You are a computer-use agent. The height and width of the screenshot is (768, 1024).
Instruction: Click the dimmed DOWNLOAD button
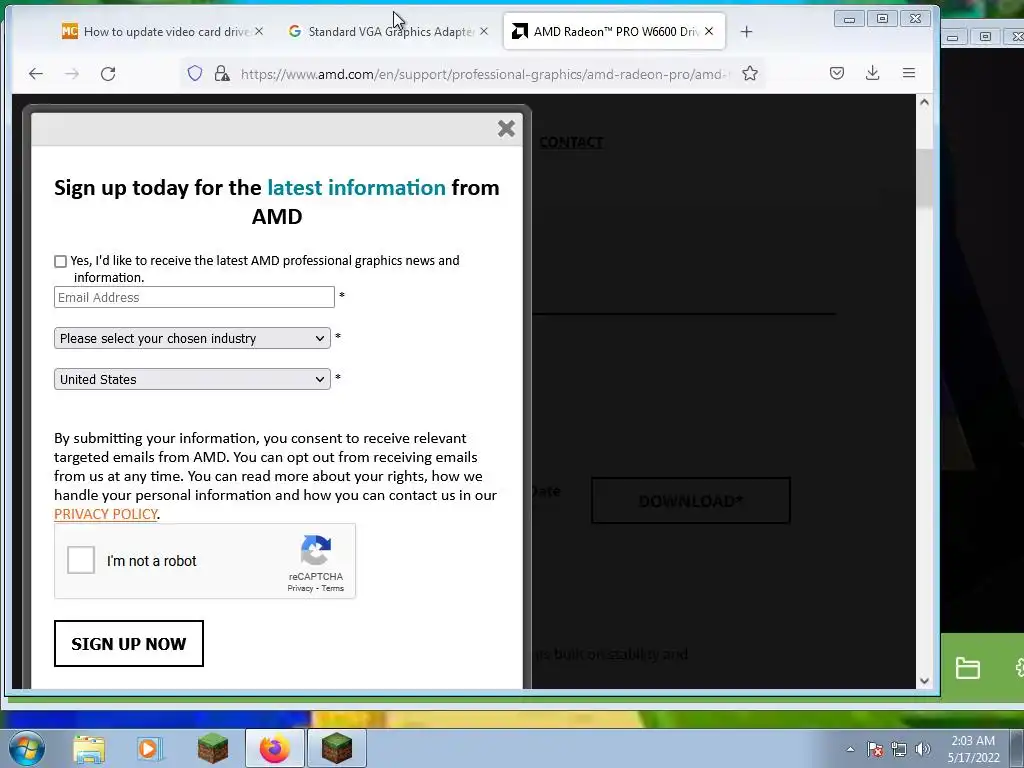click(690, 501)
